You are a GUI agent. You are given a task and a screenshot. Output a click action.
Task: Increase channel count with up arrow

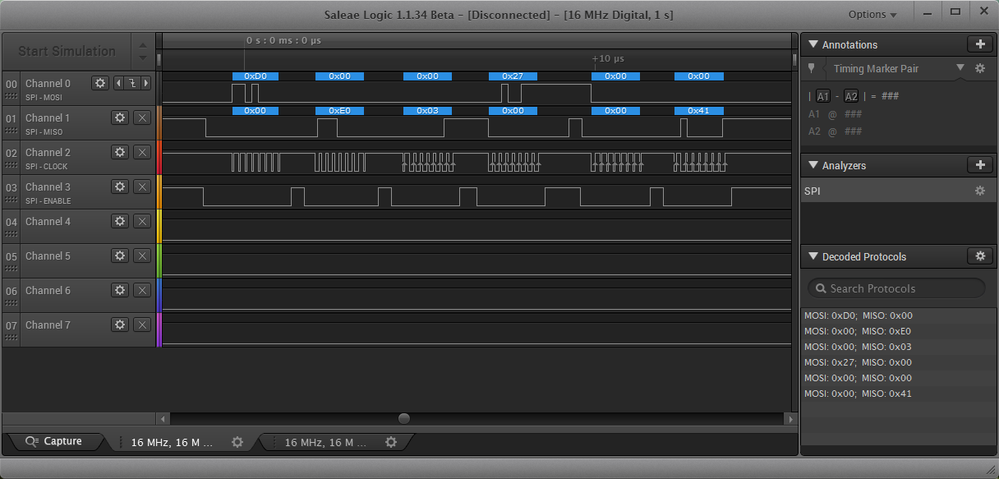click(x=143, y=45)
